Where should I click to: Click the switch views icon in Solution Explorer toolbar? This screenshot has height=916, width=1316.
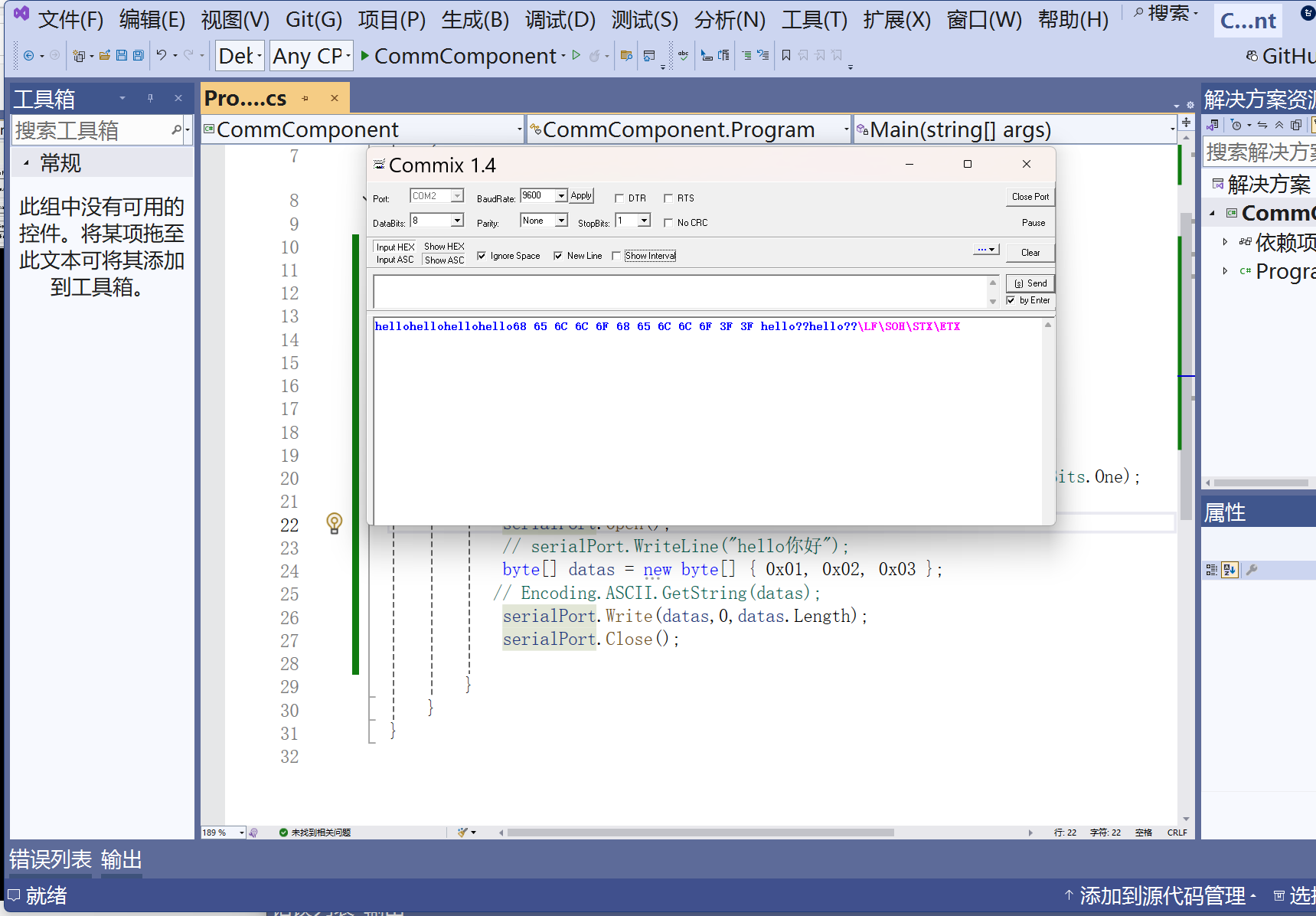point(1212,125)
